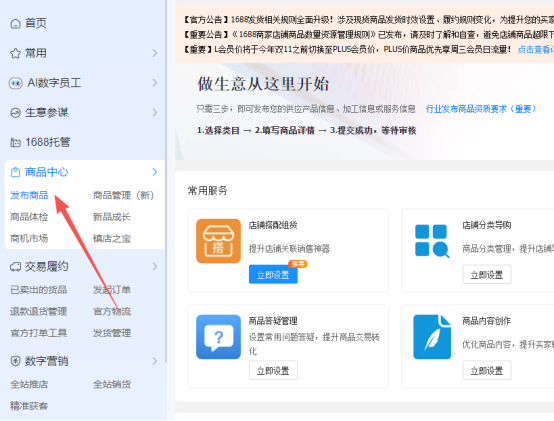The image size is (554, 421).
Task: Open 首页 in the sidebar
Action: click(36, 24)
